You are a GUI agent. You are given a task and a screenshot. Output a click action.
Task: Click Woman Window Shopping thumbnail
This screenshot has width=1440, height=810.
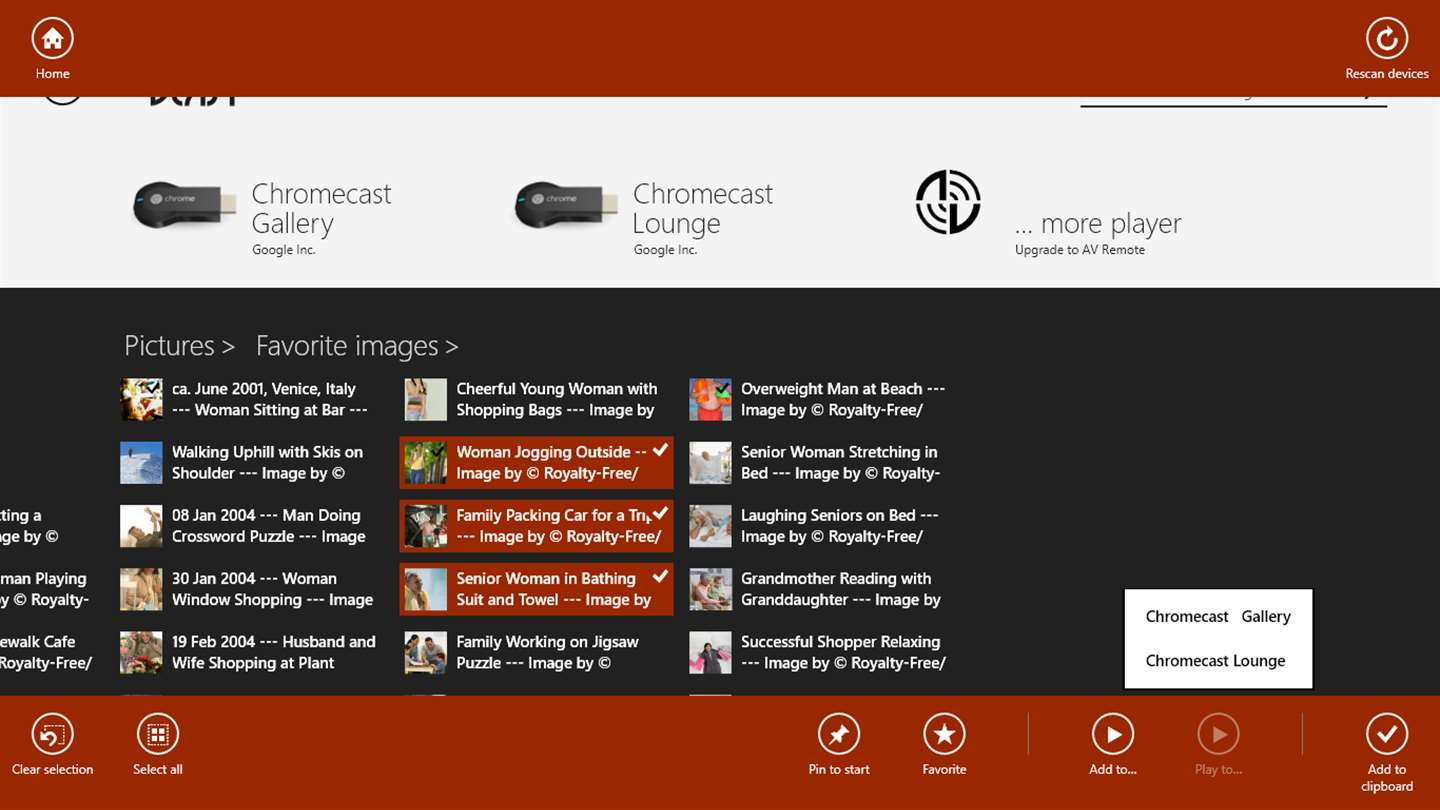click(x=141, y=589)
